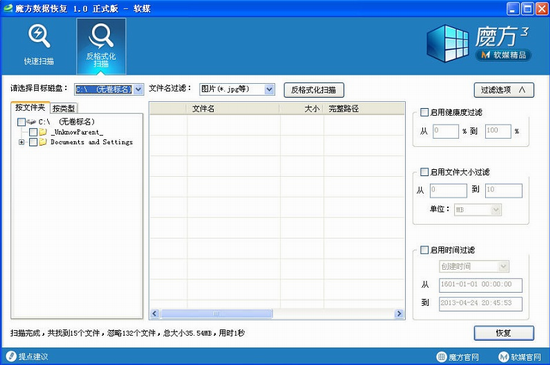Start 反格式化扫描 with the button
This screenshot has height=365, width=550.
click(x=314, y=90)
